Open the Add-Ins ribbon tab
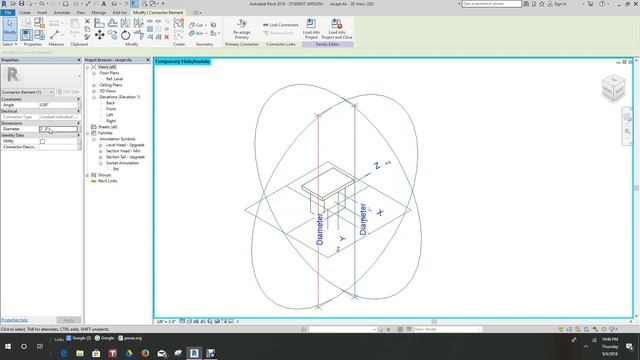This screenshot has width=640, height=360. click(x=119, y=13)
